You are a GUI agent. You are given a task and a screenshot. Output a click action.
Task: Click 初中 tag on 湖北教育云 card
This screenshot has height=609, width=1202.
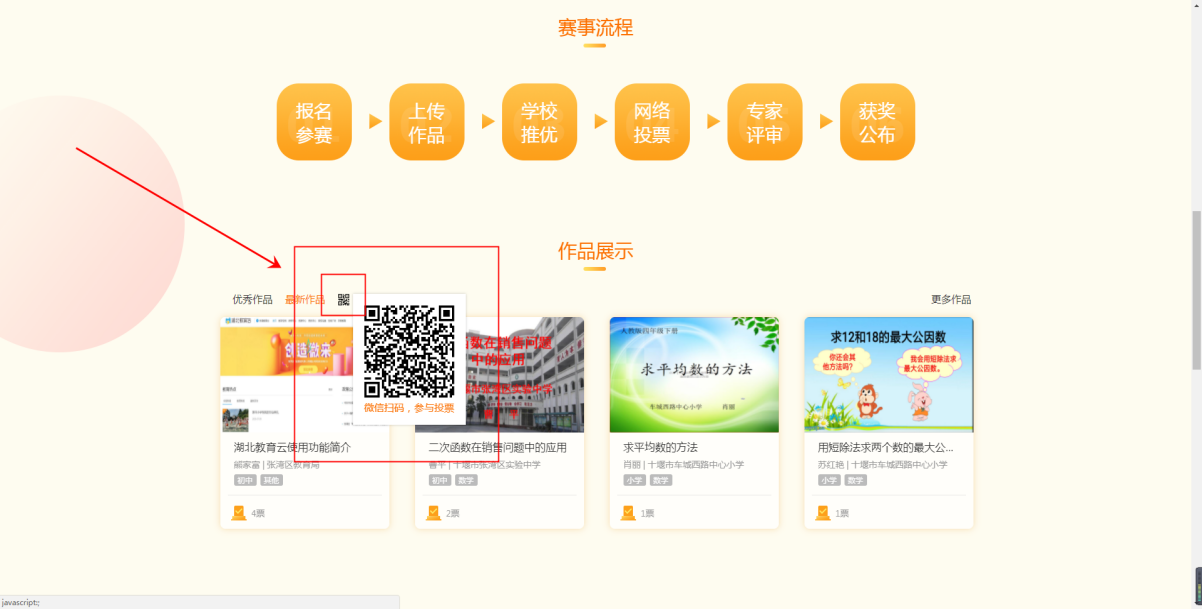point(245,480)
